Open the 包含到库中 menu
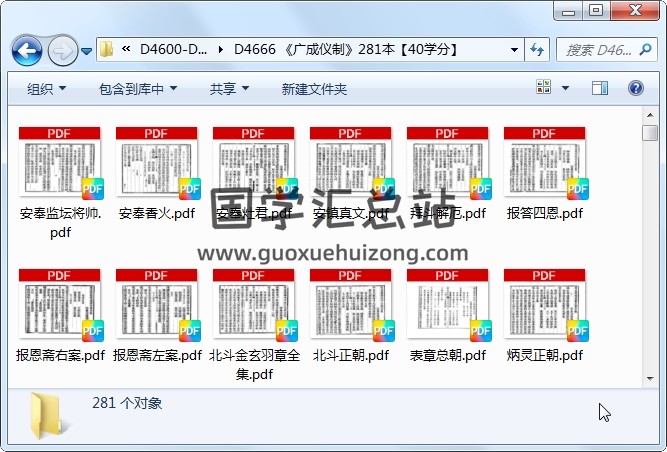Image resolution: width=667 pixels, height=452 pixels. pos(138,89)
